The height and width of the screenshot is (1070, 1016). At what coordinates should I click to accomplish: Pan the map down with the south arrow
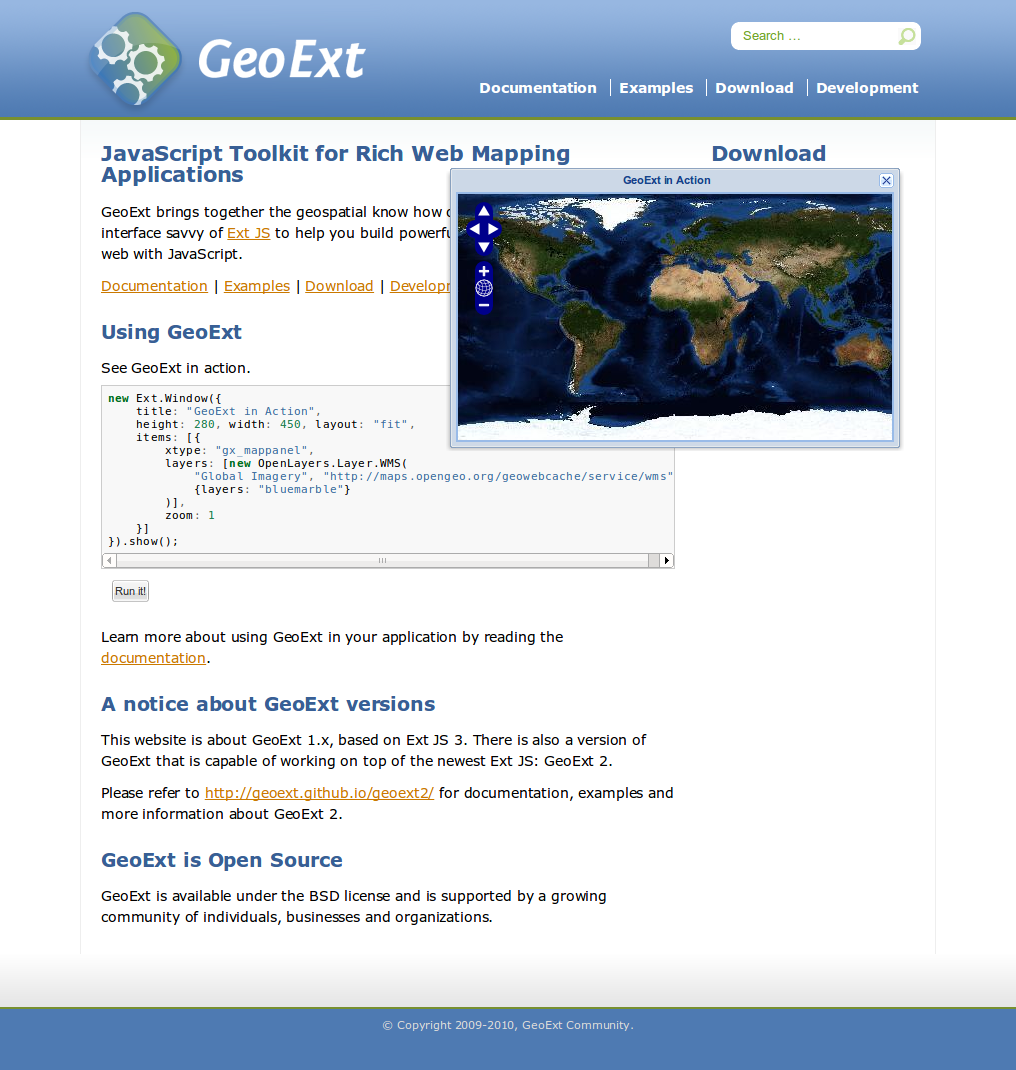point(484,247)
